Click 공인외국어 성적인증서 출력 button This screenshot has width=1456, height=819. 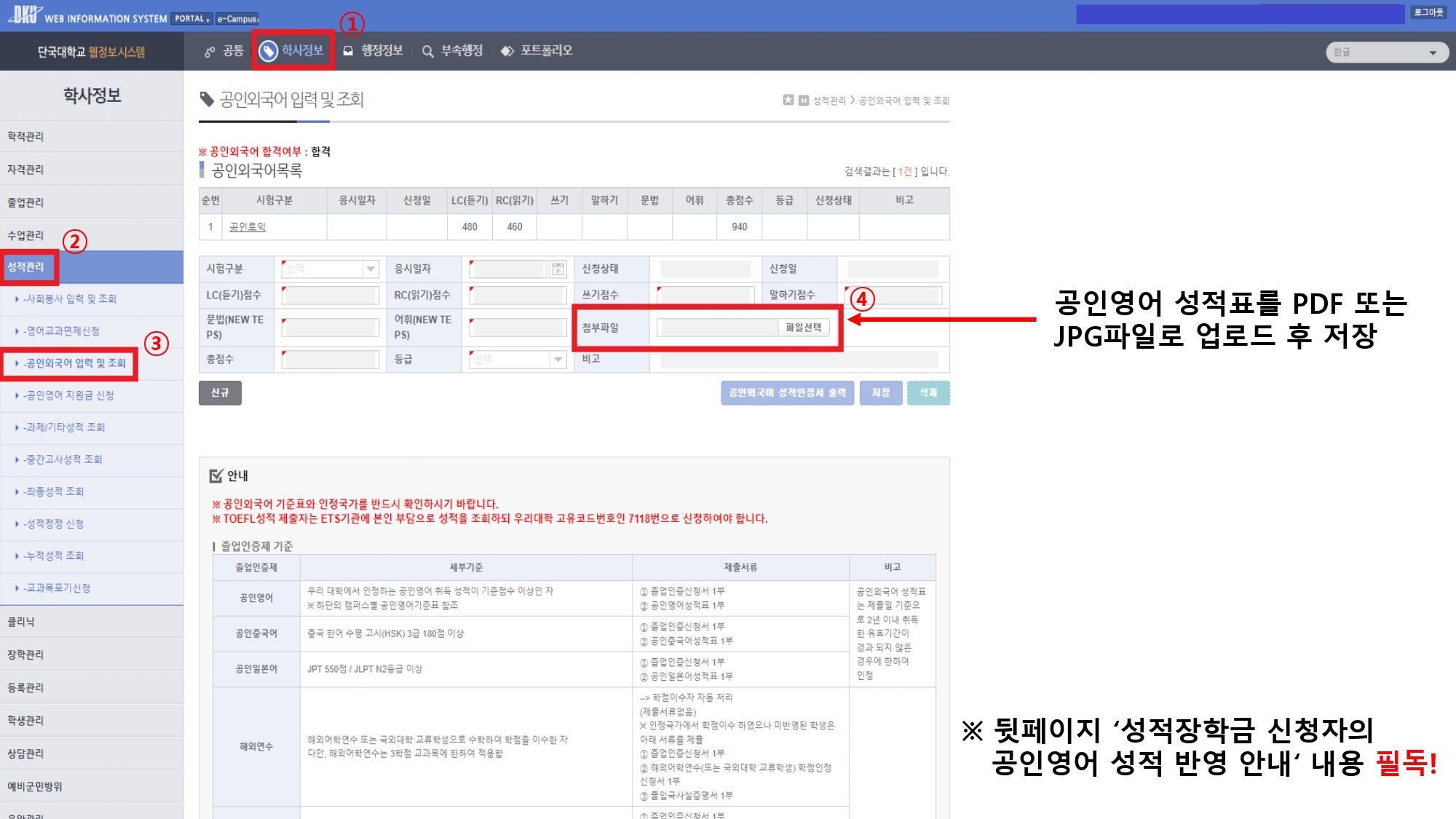pos(787,393)
